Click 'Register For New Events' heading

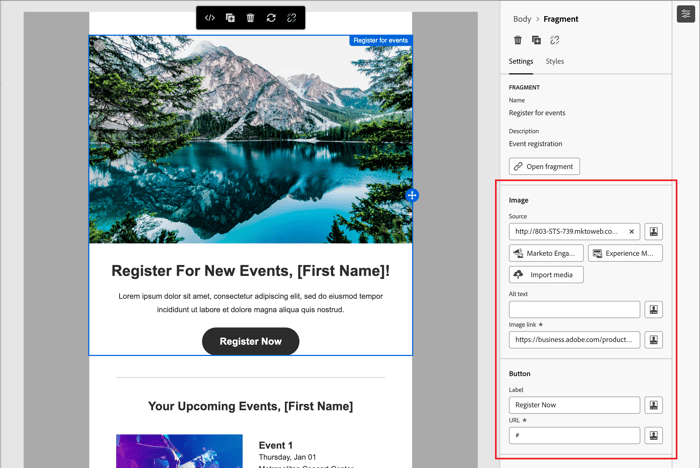coord(250,271)
